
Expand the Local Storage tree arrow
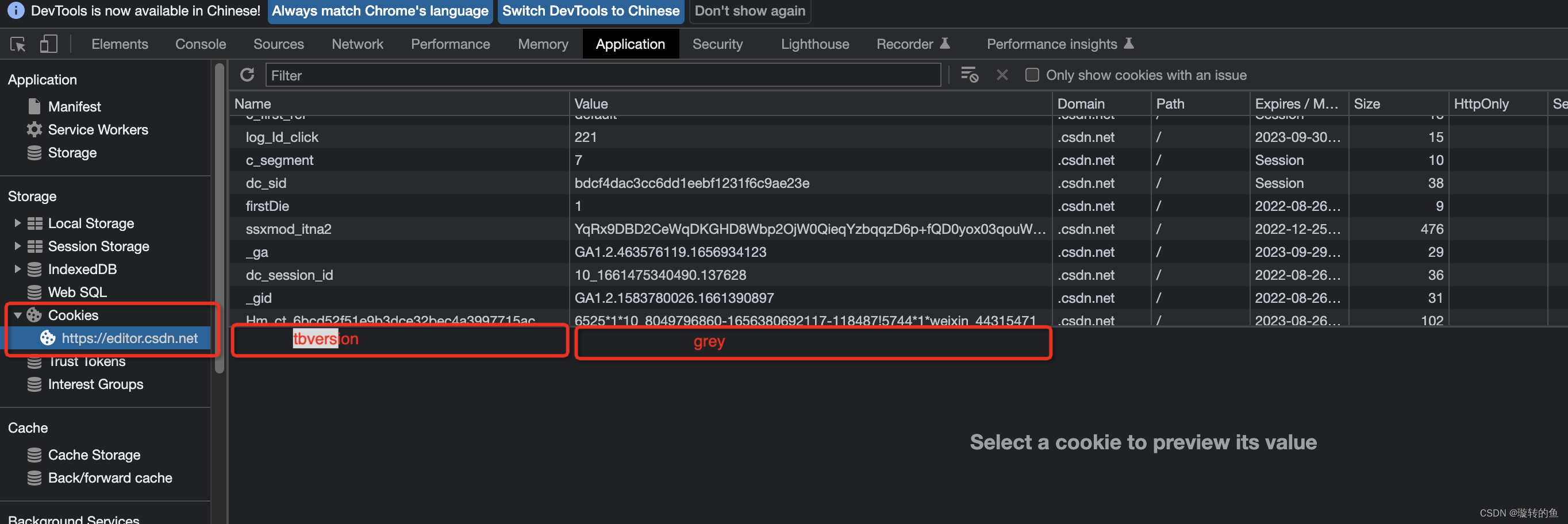click(x=17, y=224)
